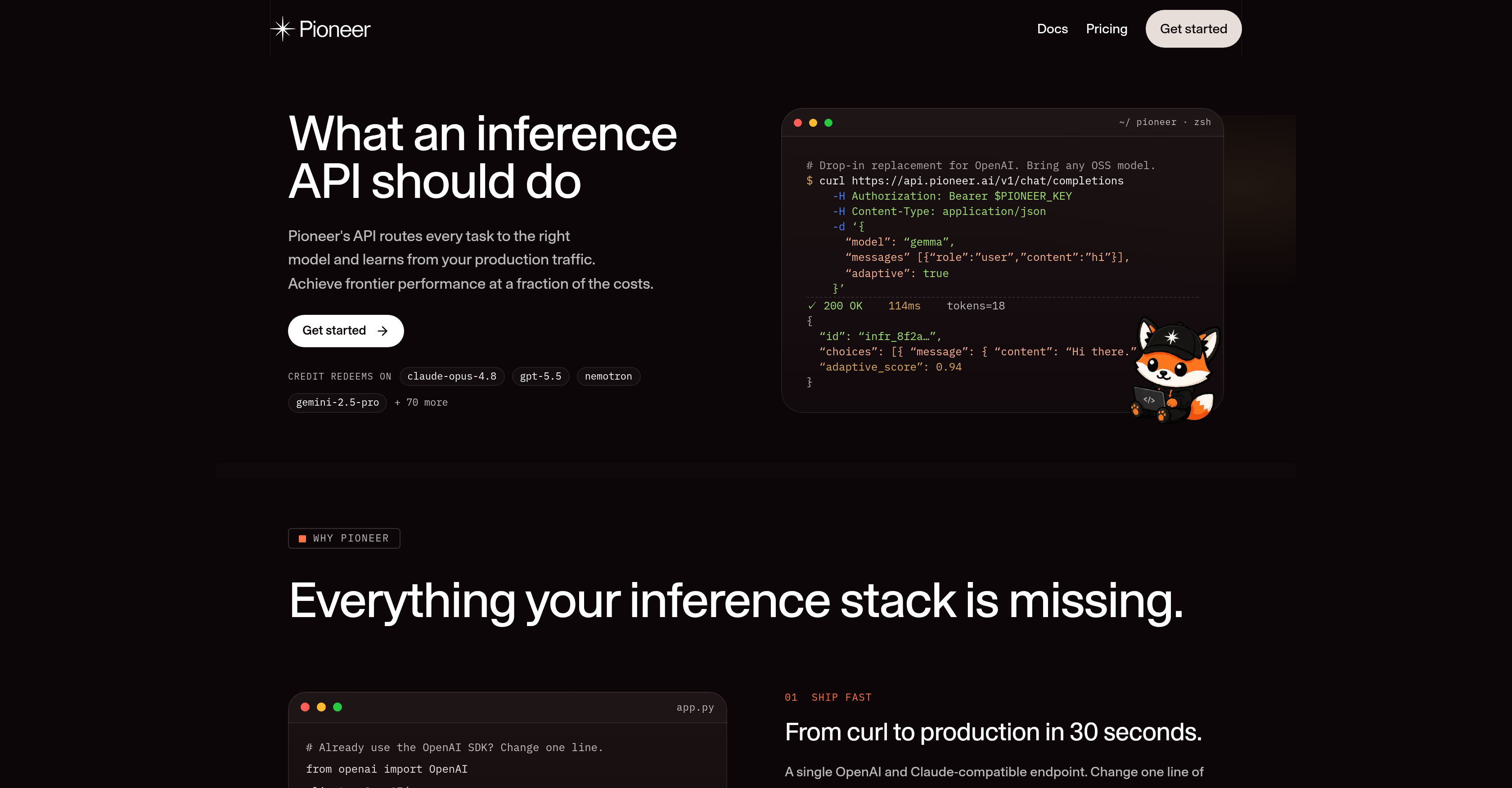
Task: Click the green checkmark beside 200 OK
Action: (x=812, y=306)
